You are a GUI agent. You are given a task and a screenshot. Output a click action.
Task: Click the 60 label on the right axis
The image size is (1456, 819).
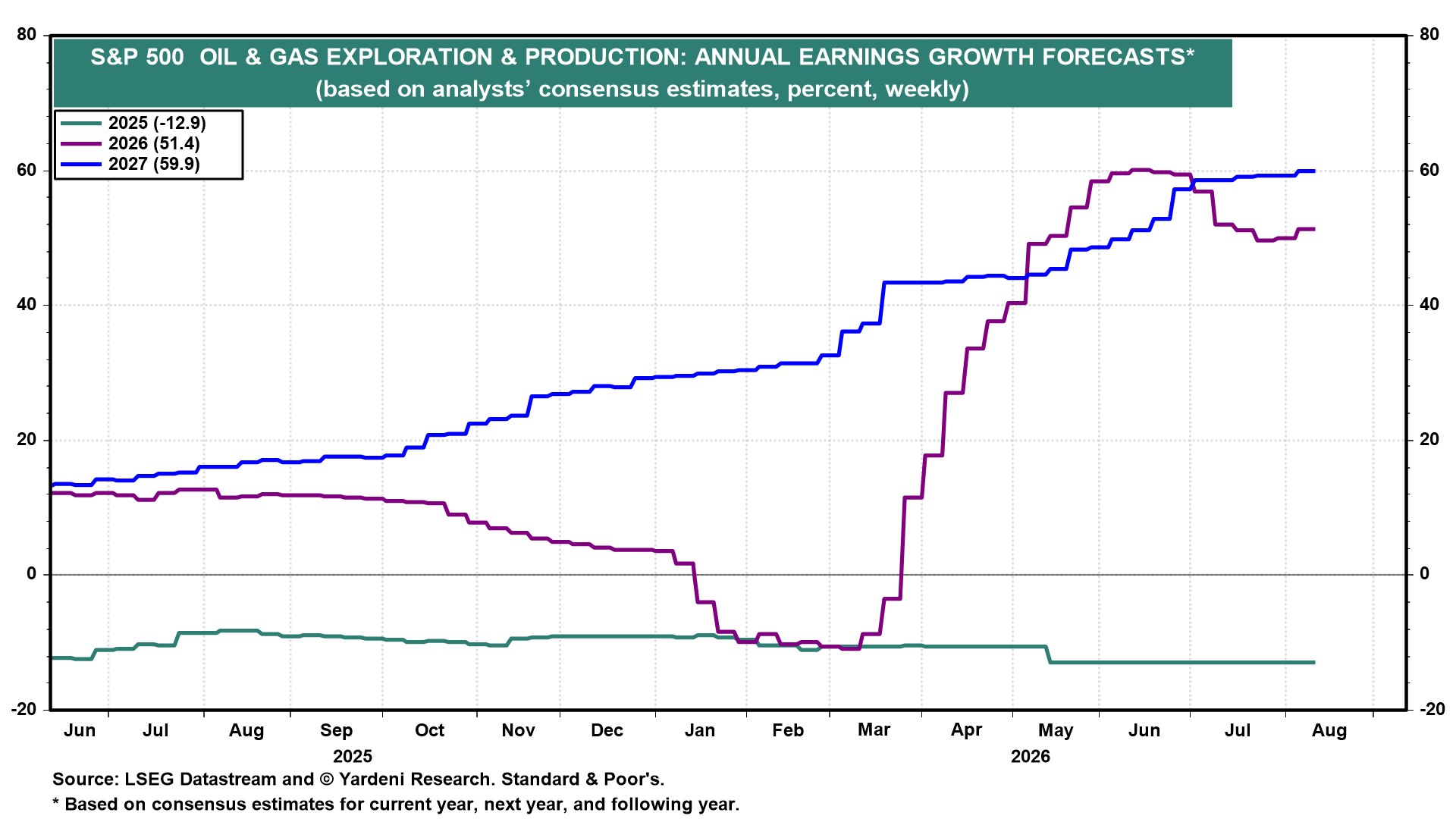click(x=1429, y=170)
